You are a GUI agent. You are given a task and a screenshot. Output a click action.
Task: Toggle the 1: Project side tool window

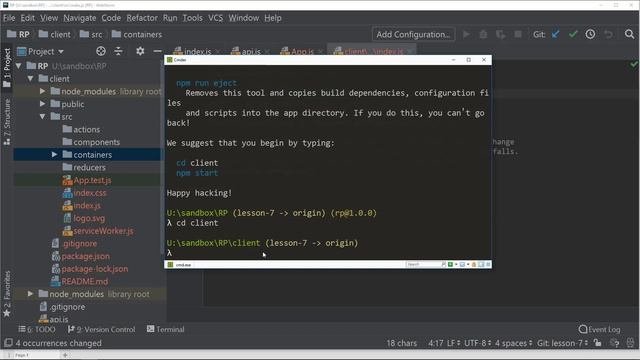point(7,67)
